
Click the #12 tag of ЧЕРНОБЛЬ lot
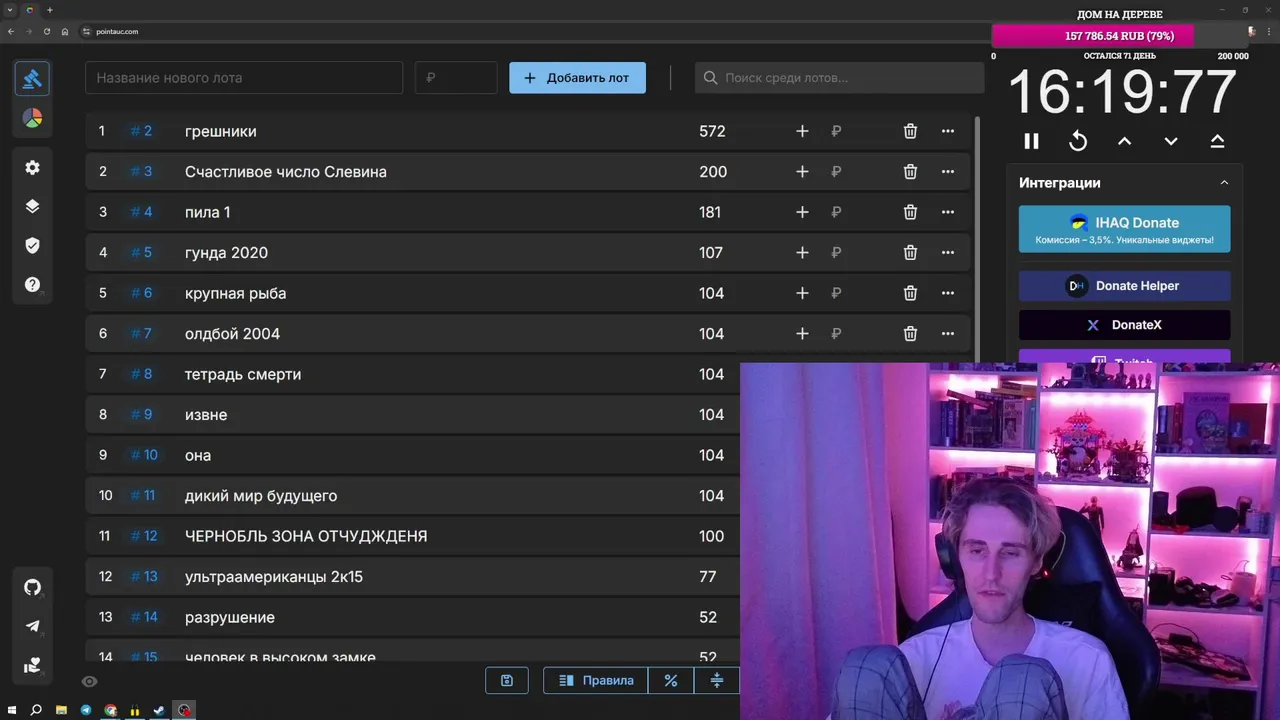click(x=144, y=536)
